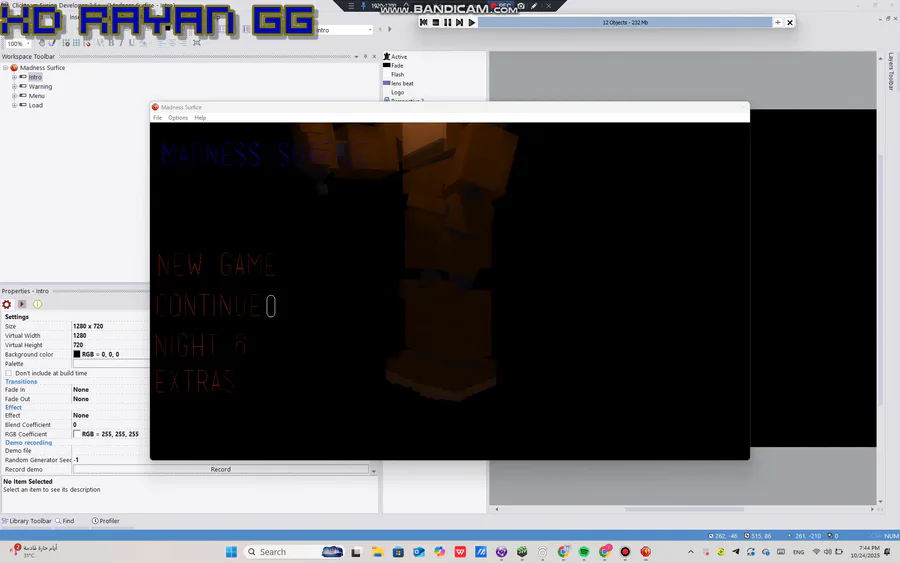Click the frame Size value 1280 x 720

click(x=88, y=326)
